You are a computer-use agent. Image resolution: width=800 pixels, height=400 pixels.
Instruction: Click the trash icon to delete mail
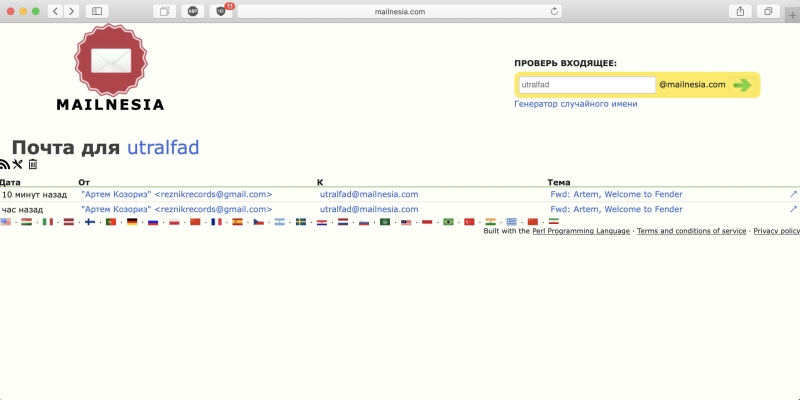[x=33, y=164]
